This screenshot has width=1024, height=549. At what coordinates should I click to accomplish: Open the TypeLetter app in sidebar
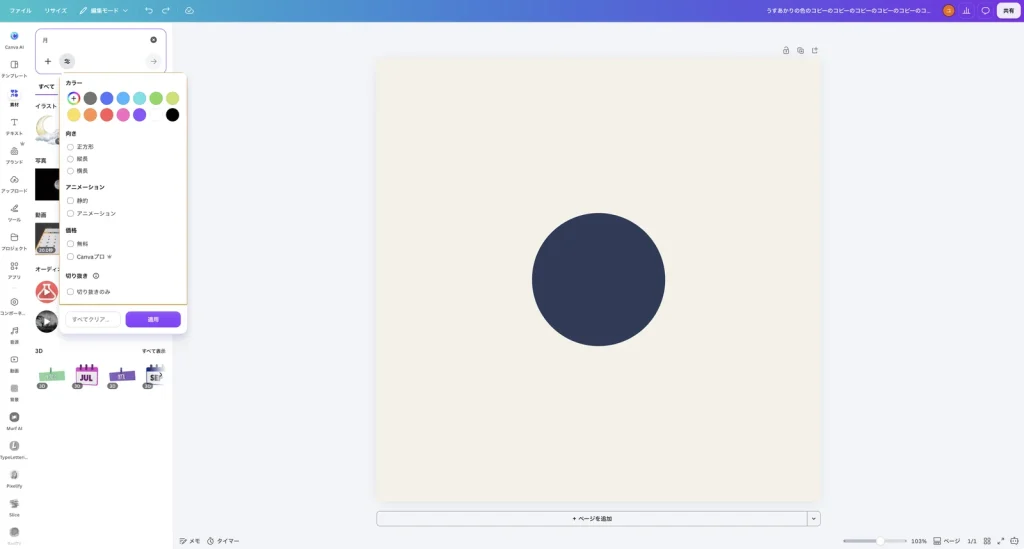(14, 450)
